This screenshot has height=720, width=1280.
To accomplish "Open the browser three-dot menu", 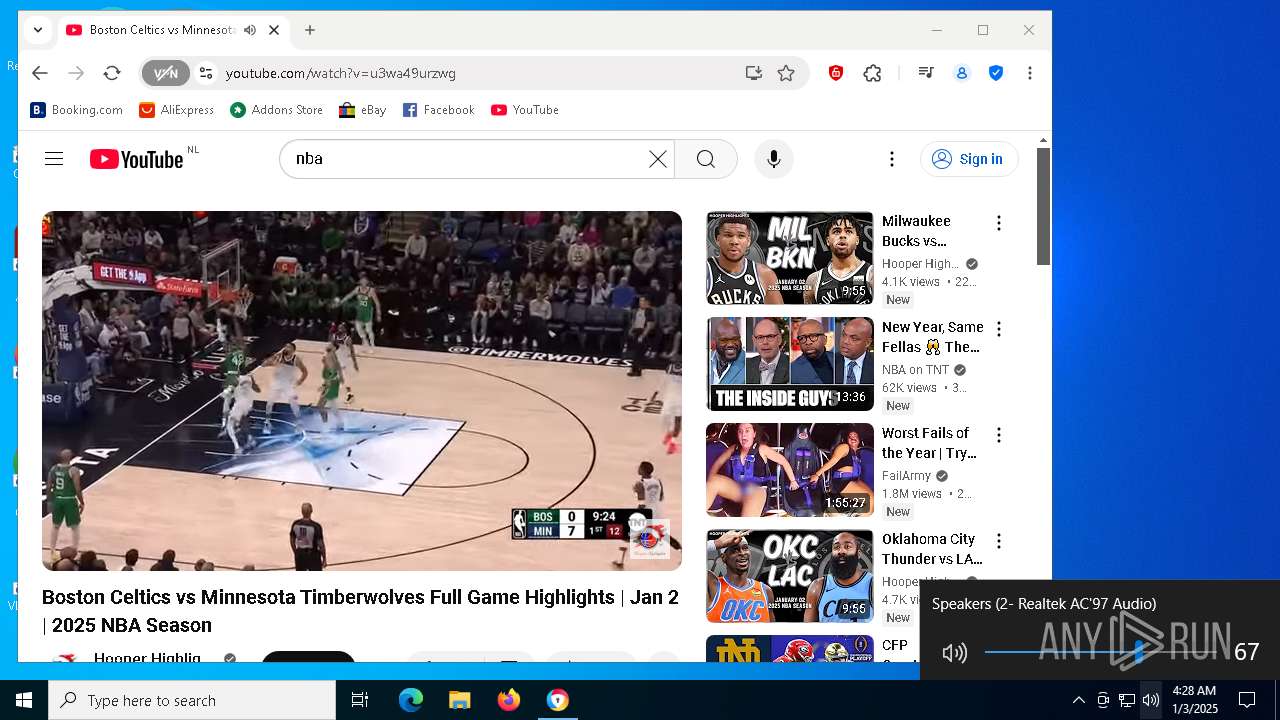I will [1029, 73].
